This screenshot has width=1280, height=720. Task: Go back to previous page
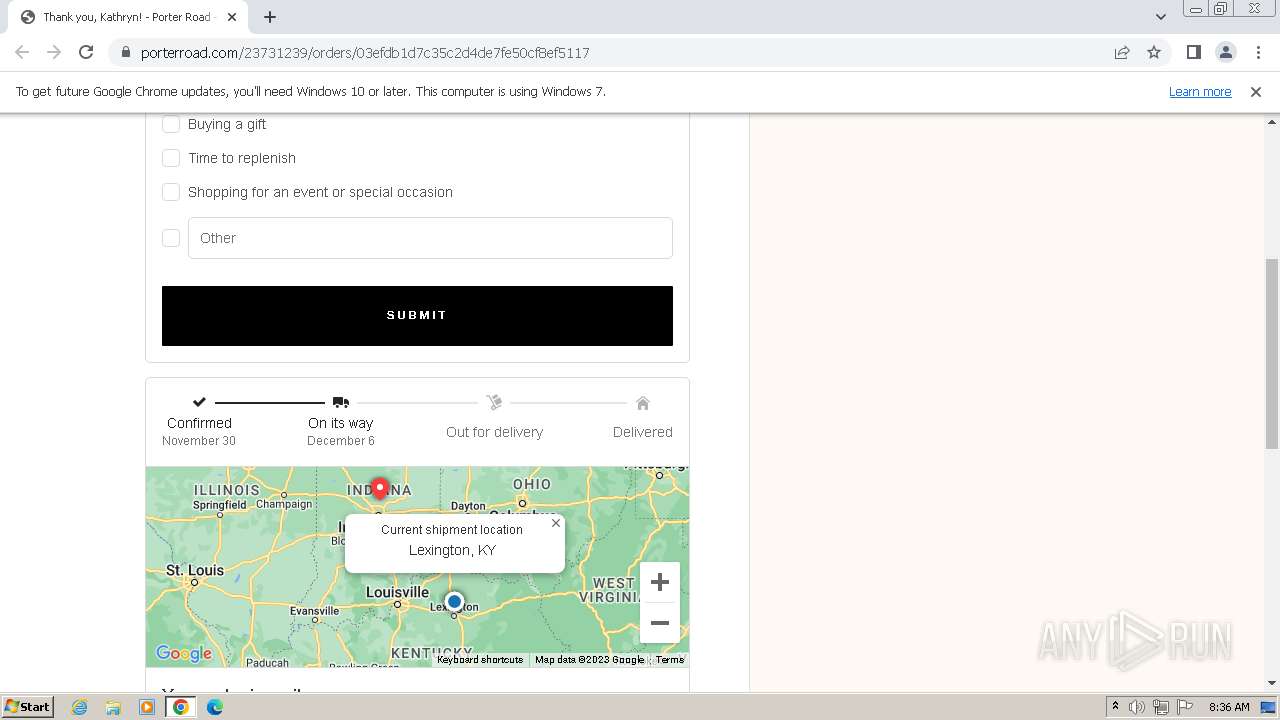coord(22,52)
